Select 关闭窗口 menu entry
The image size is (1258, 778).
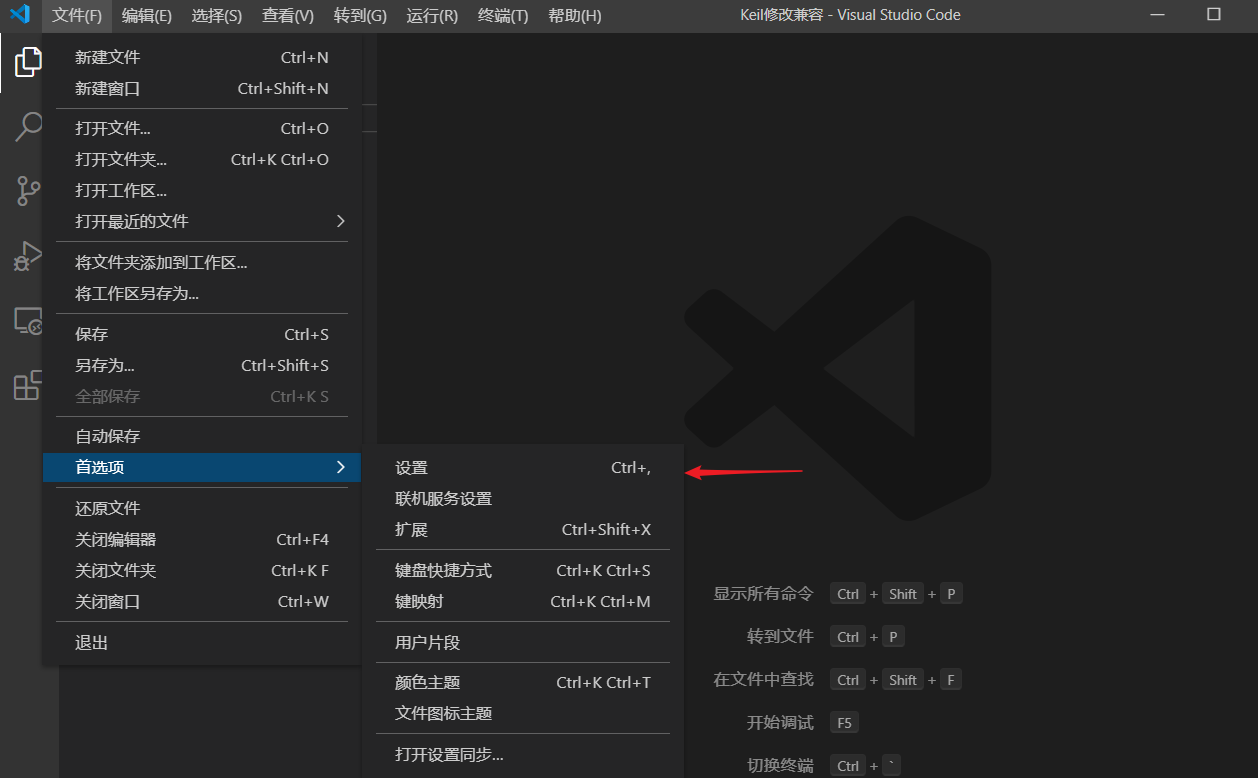click(x=202, y=602)
